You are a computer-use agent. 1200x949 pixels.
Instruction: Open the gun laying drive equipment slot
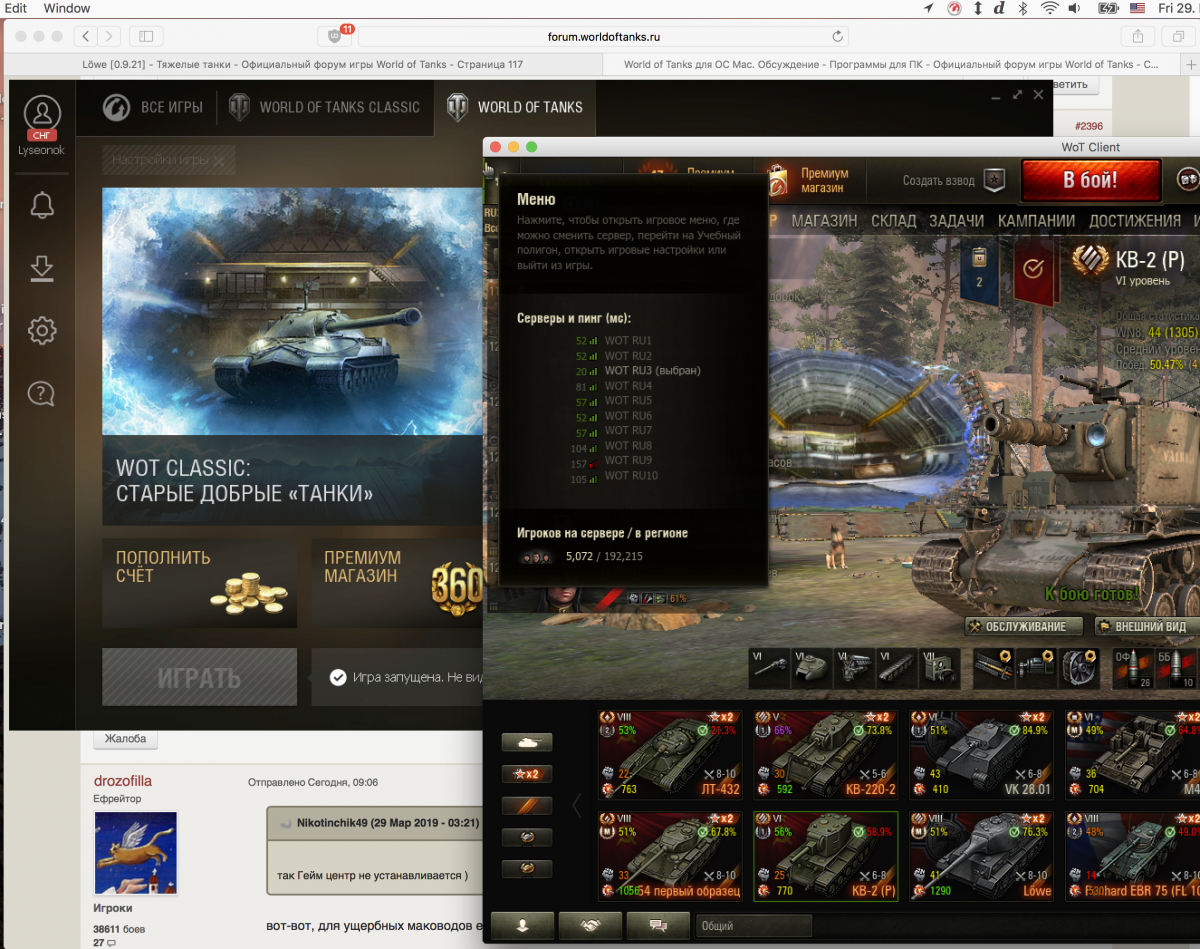(1037, 668)
